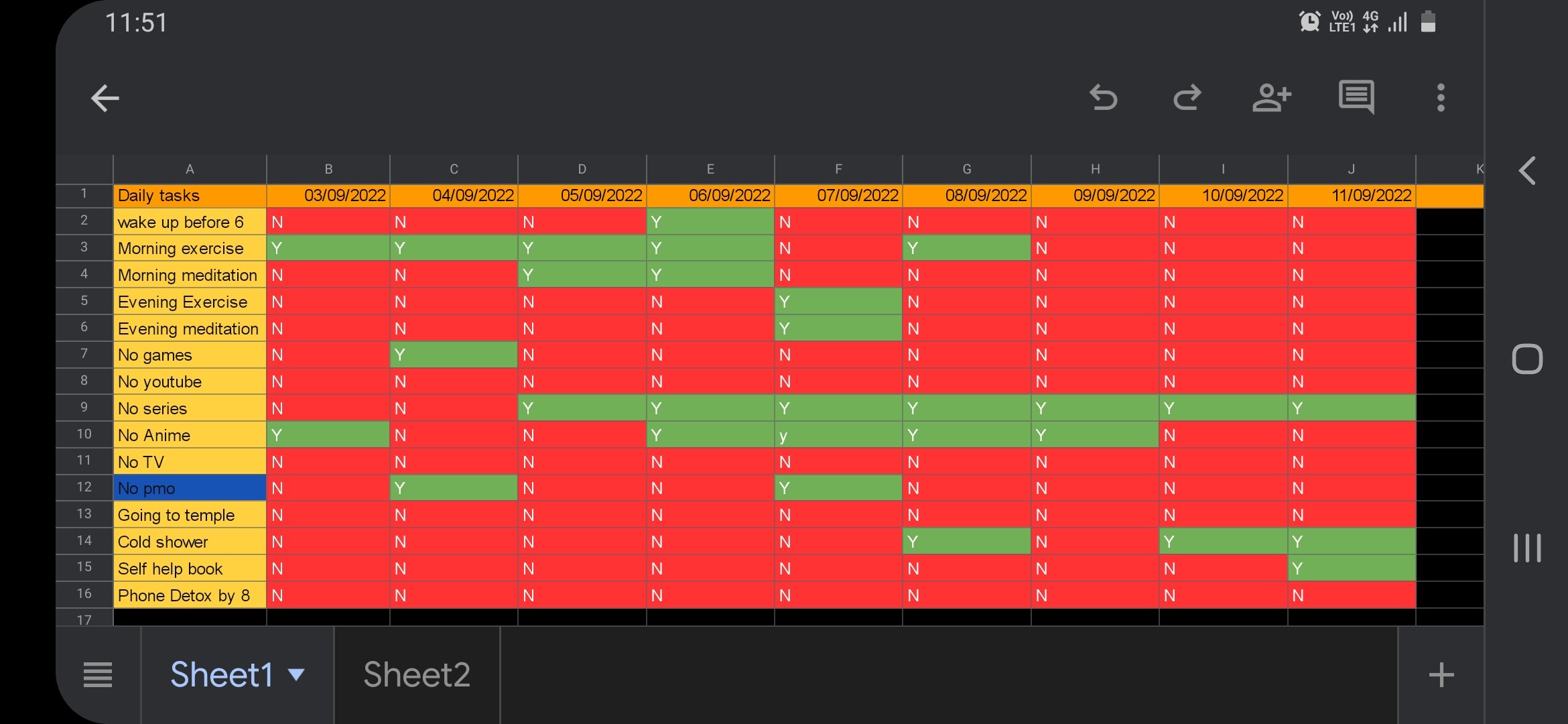Select the 'Going to temple' cell
Image resolution: width=1568 pixels, height=724 pixels.
point(190,515)
